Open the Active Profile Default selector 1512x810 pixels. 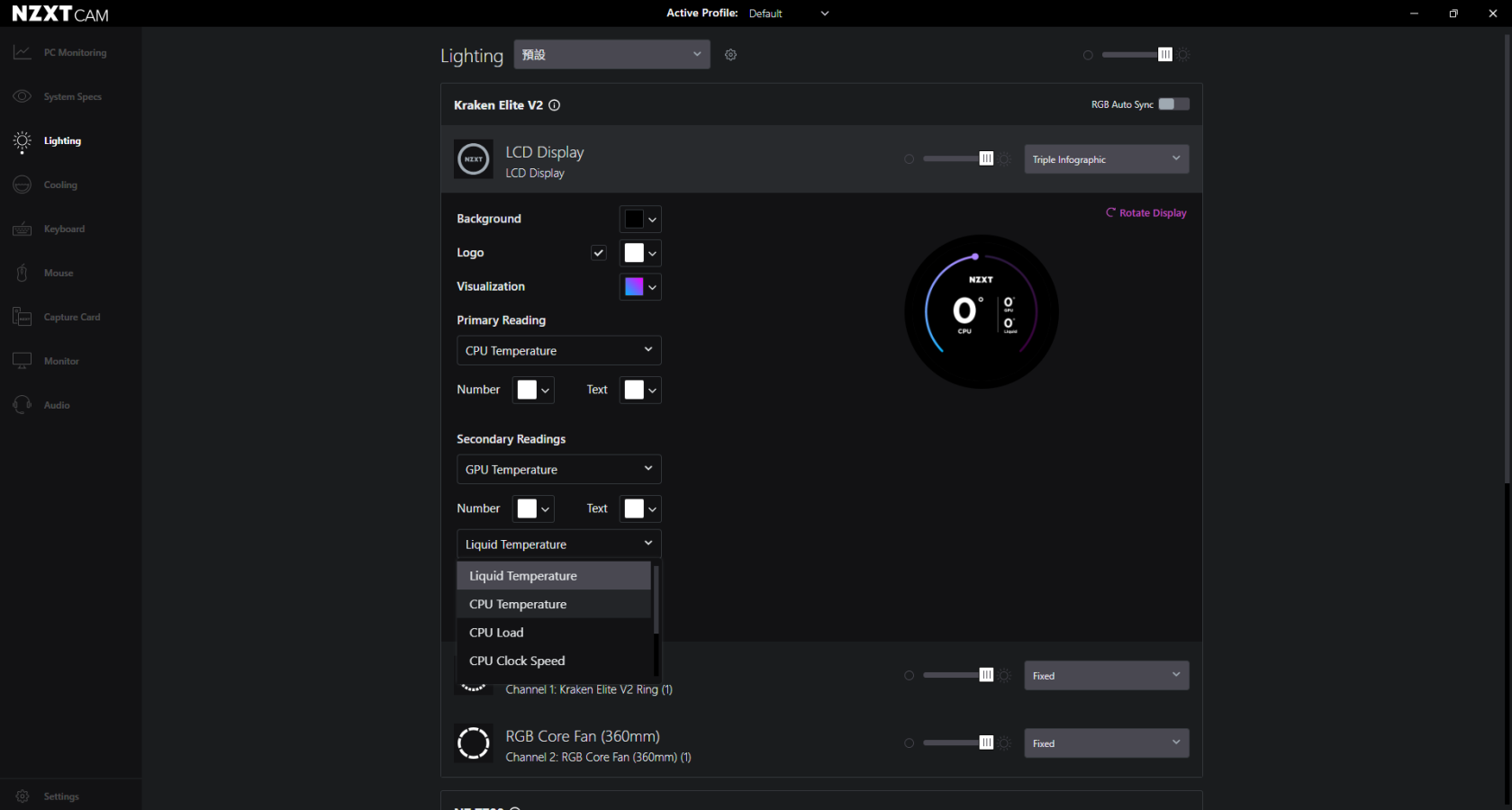[x=787, y=13]
